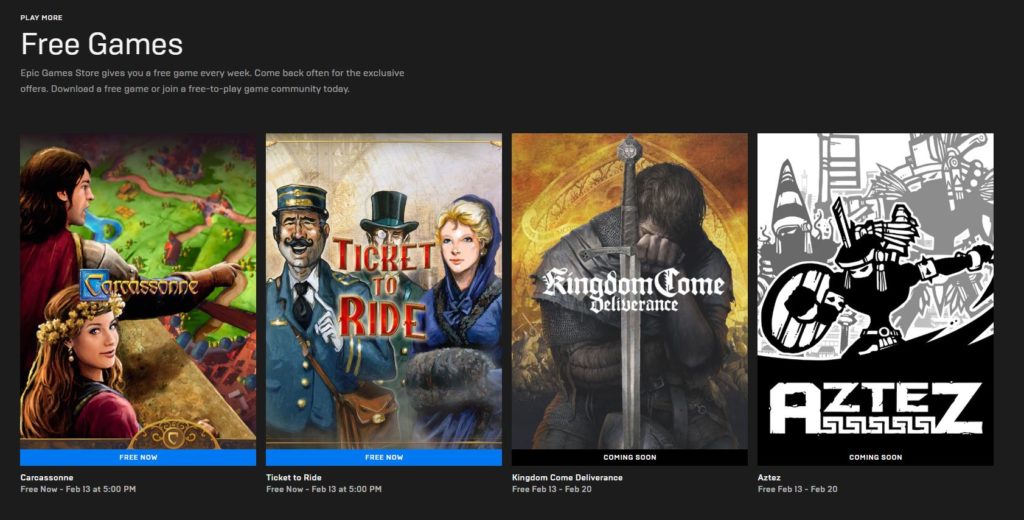This screenshot has width=1024, height=520.
Task: Click the Free Now banner under Ticket to Ride
Action: [x=383, y=457]
